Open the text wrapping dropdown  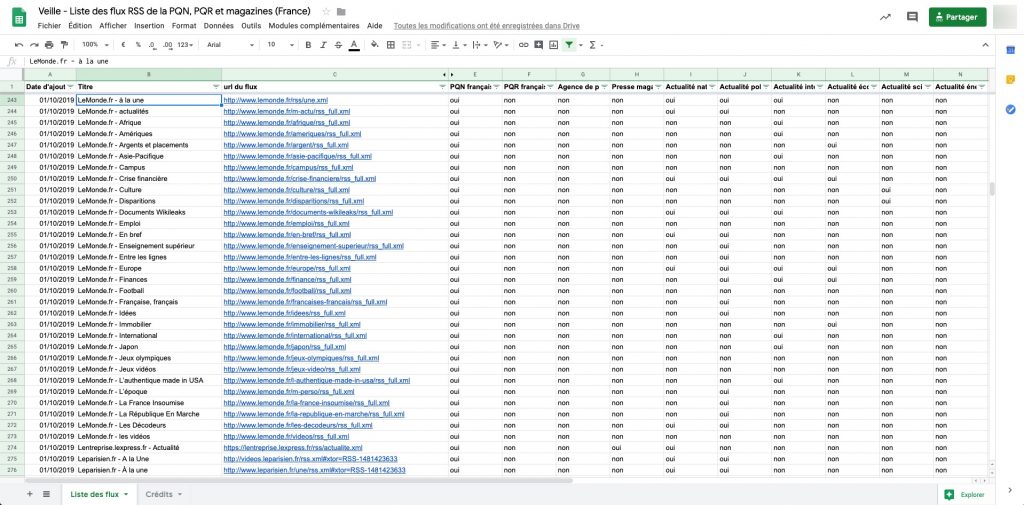[x=480, y=45]
